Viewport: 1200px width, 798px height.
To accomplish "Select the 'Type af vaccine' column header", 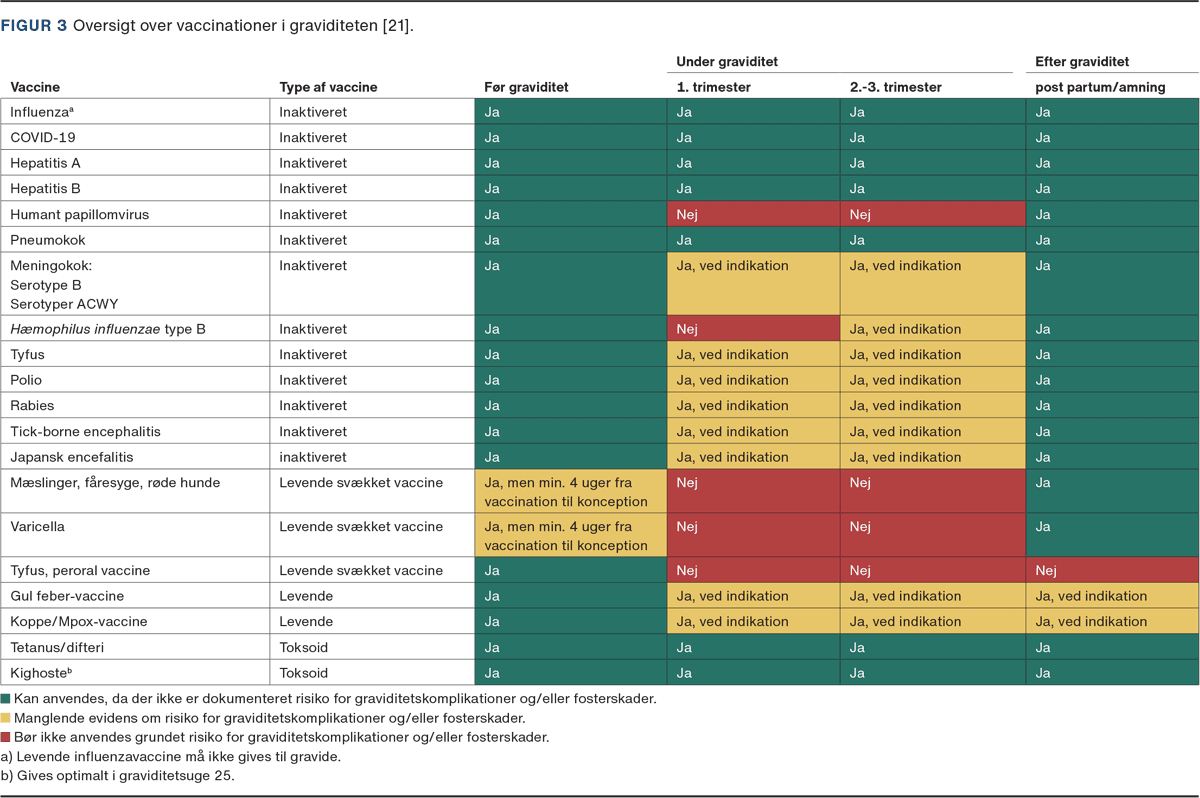I will (x=328, y=87).
